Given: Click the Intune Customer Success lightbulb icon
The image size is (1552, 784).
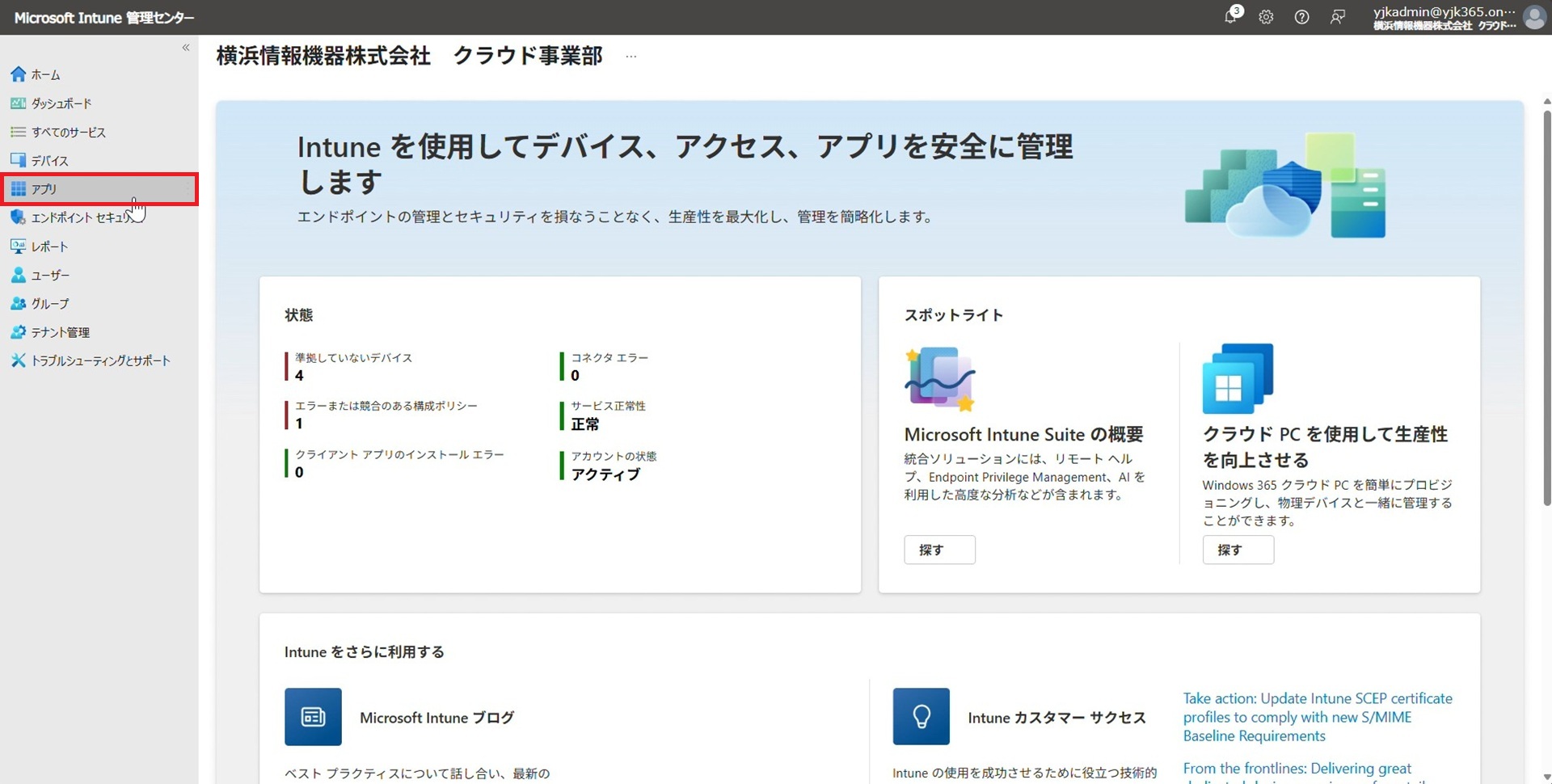Looking at the screenshot, I should (x=921, y=717).
